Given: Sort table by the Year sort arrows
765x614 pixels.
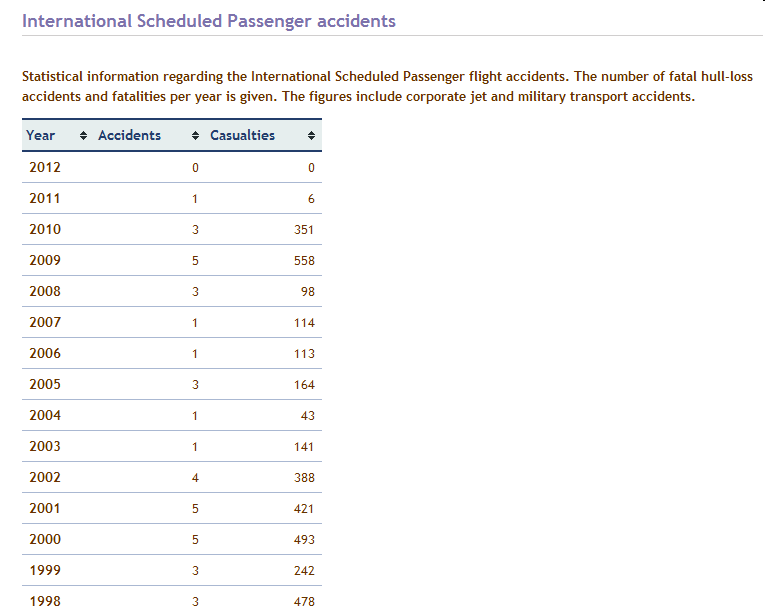Looking at the screenshot, I should 83,136.
